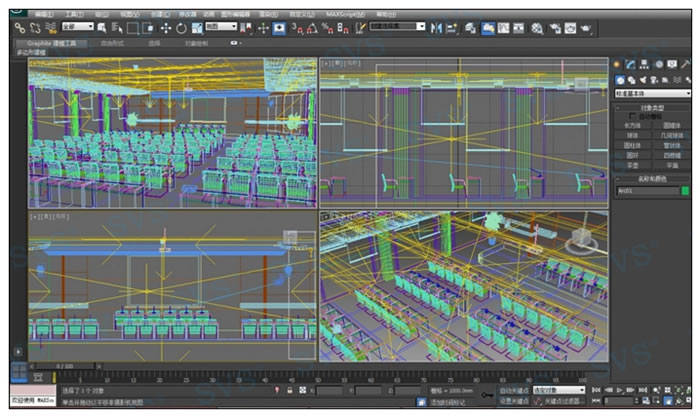Select the Geometry category icon

tap(620, 79)
